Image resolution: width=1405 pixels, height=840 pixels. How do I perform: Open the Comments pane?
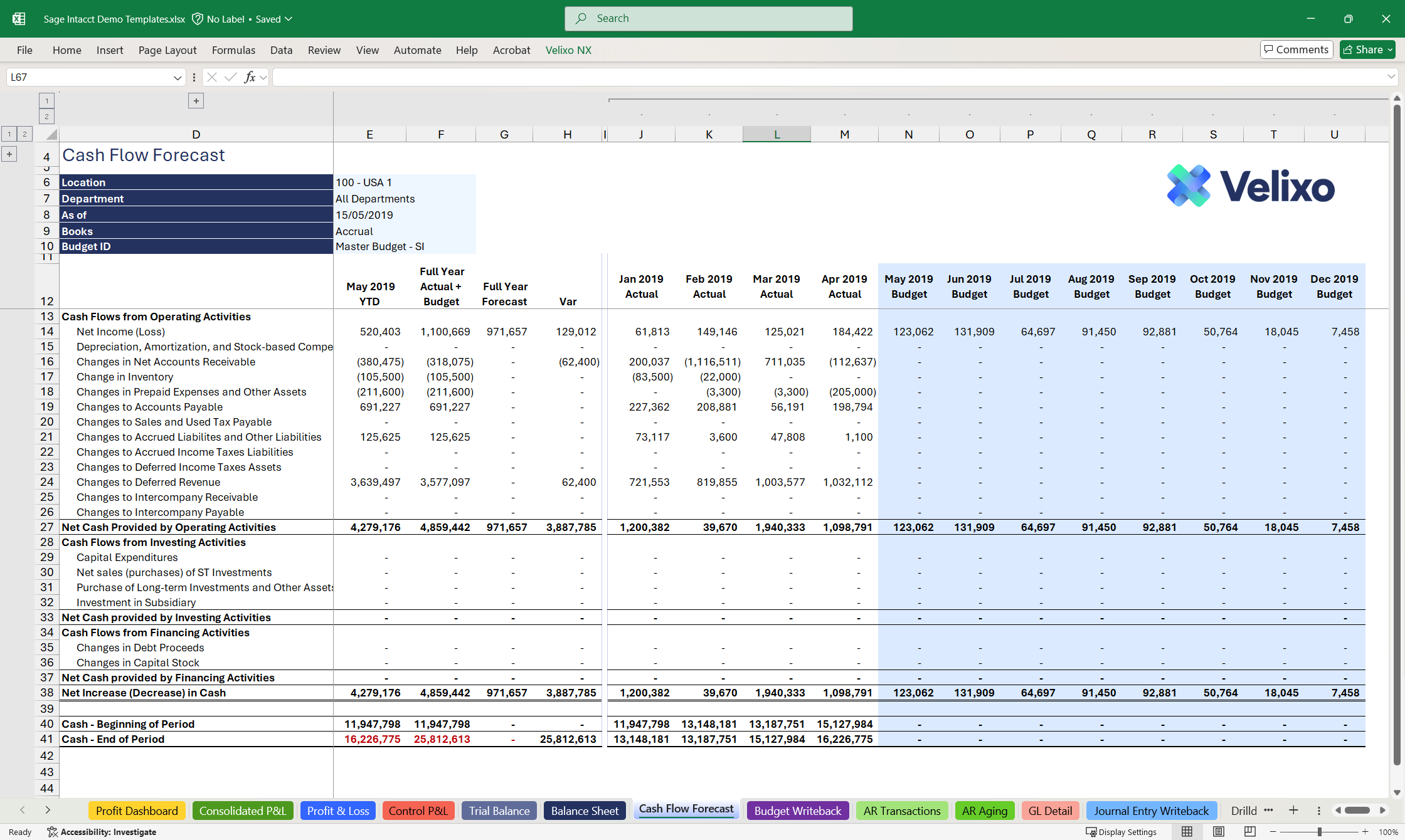click(1296, 49)
